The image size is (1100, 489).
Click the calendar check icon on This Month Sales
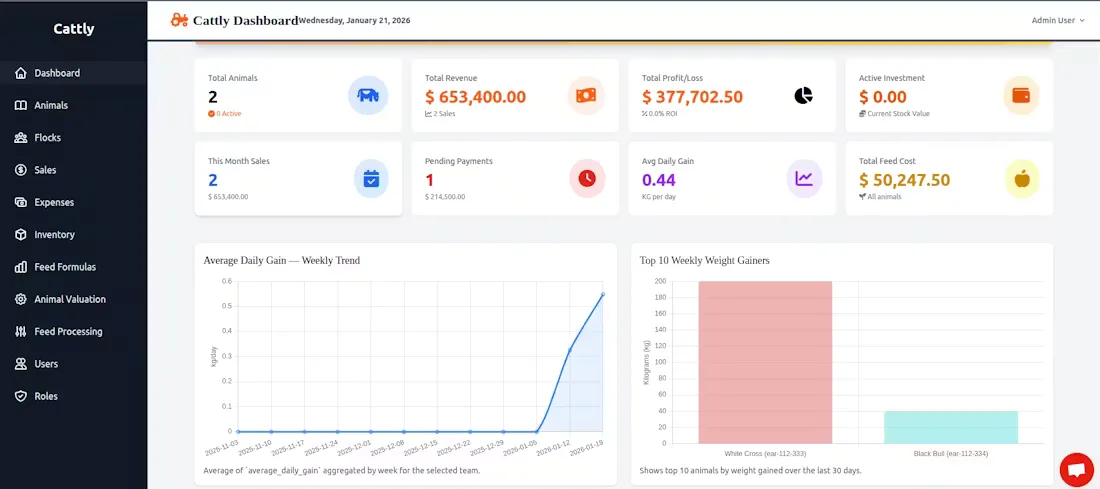371,178
